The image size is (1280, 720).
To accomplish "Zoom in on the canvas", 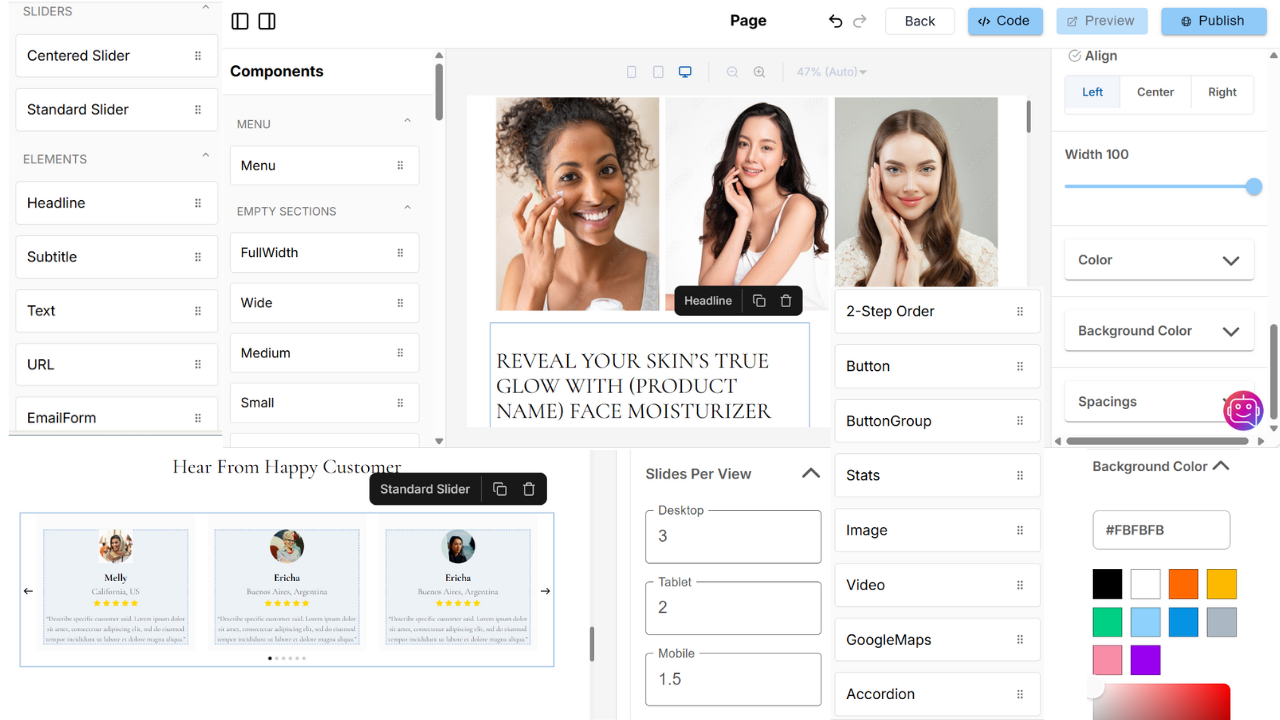I will (x=759, y=71).
